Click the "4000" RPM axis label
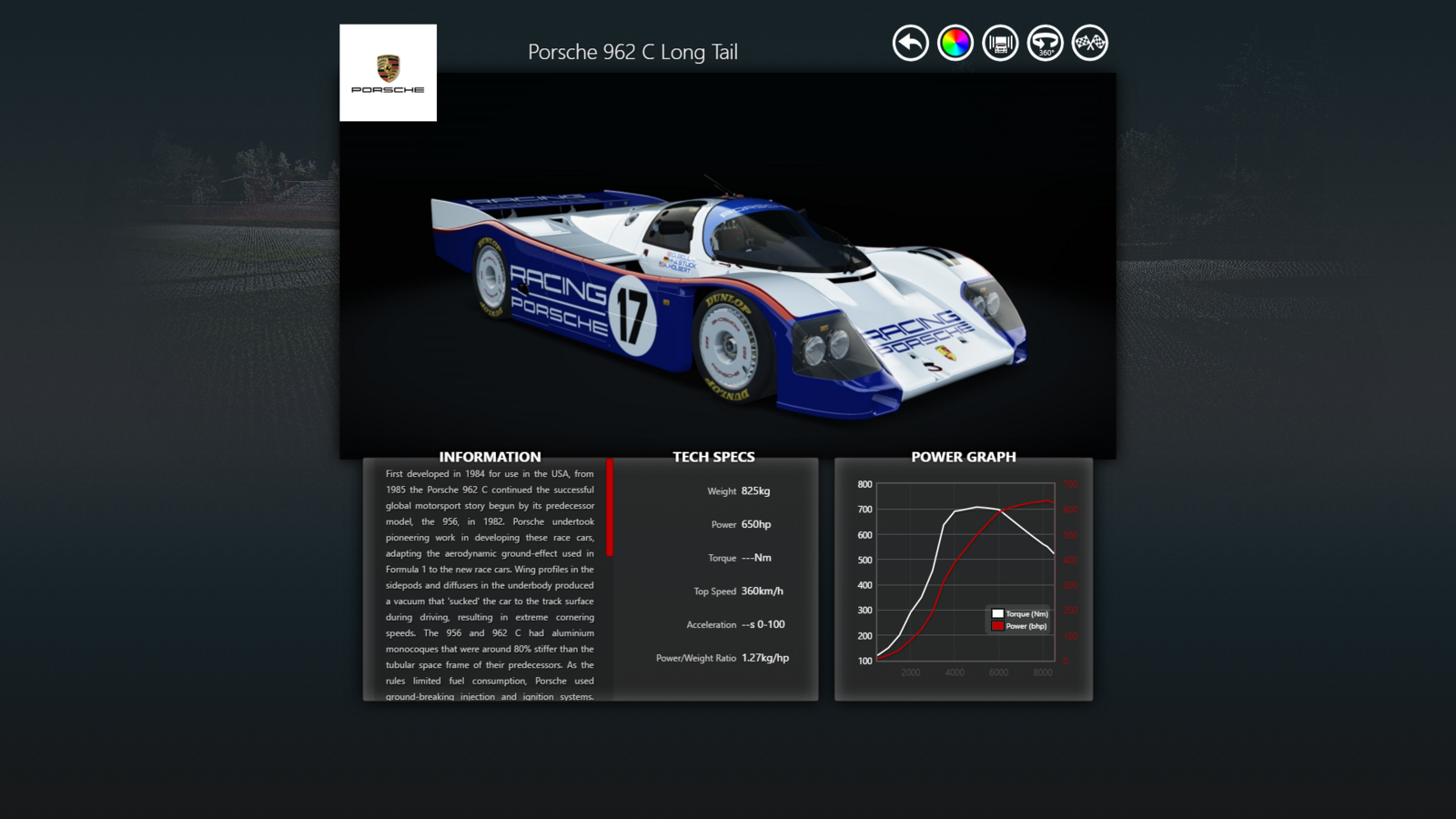Viewport: 1456px width, 819px height. coord(955,672)
